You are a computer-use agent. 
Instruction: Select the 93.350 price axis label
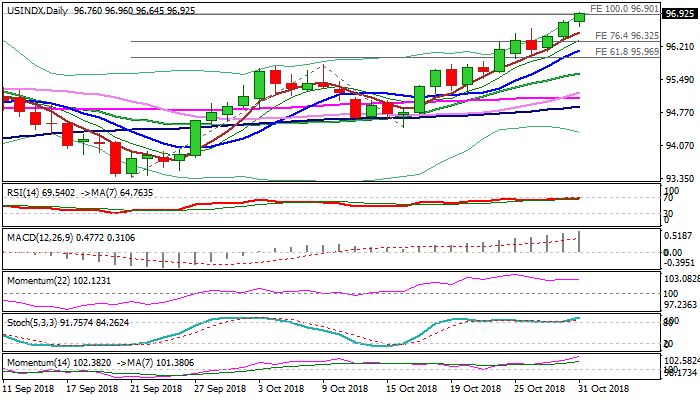click(x=680, y=178)
